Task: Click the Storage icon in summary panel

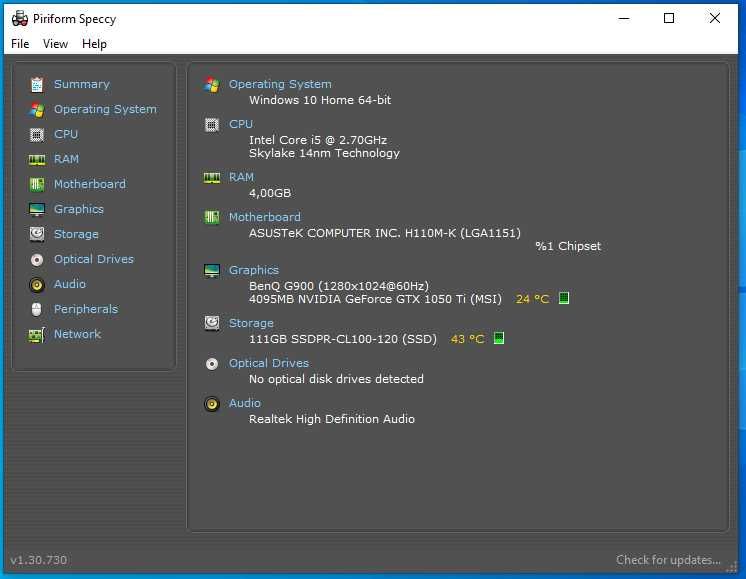Action: pos(212,323)
